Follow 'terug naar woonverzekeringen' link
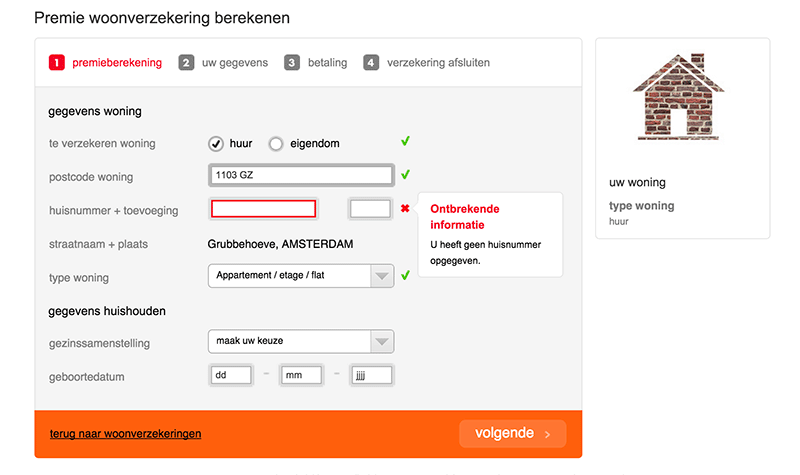This screenshot has height=475, width=800. click(x=126, y=434)
